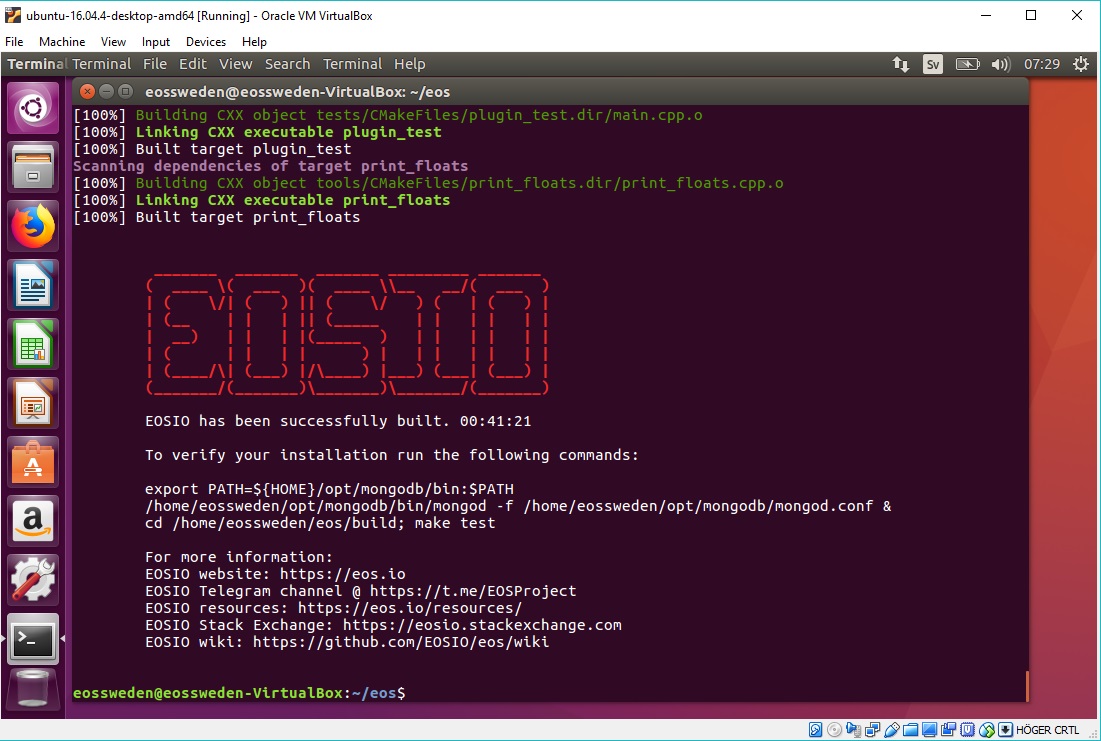Open the Trash icon in the dock
This screenshot has width=1101, height=741.
click(33, 690)
